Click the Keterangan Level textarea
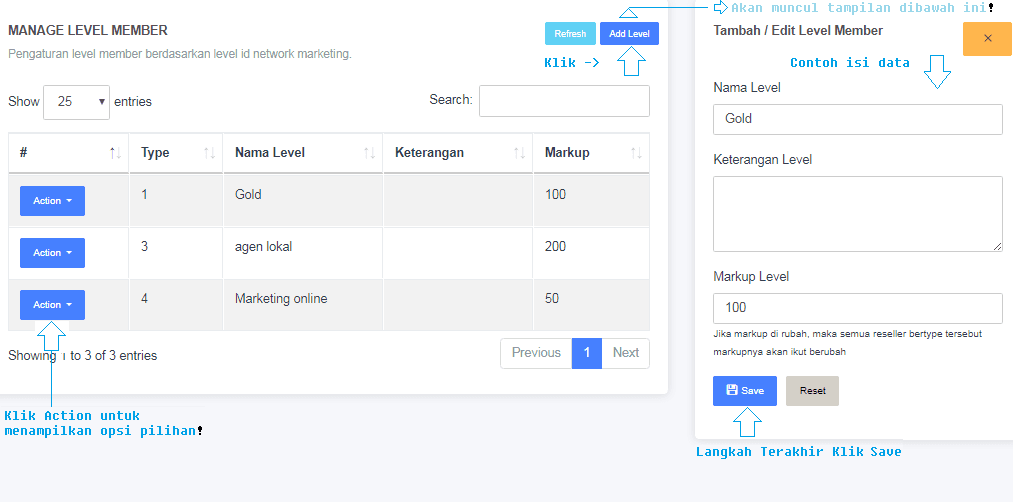 (x=857, y=213)
